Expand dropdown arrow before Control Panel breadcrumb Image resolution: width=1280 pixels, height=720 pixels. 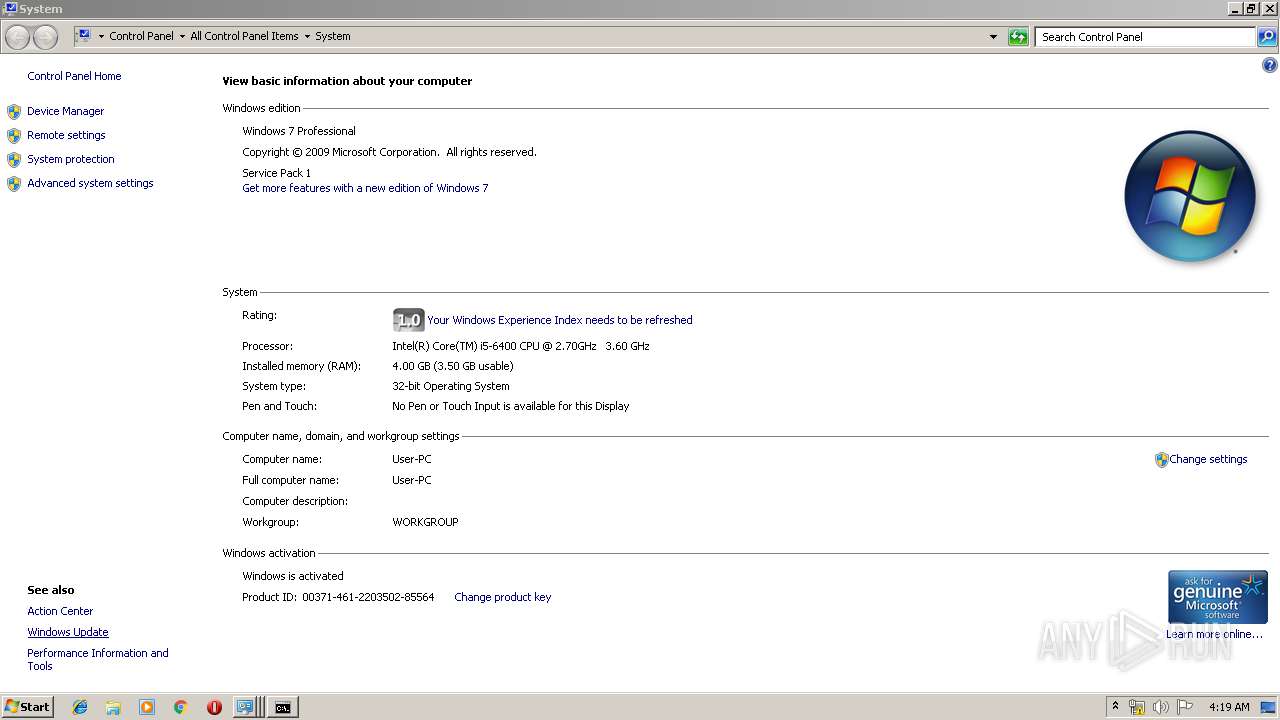101,37
